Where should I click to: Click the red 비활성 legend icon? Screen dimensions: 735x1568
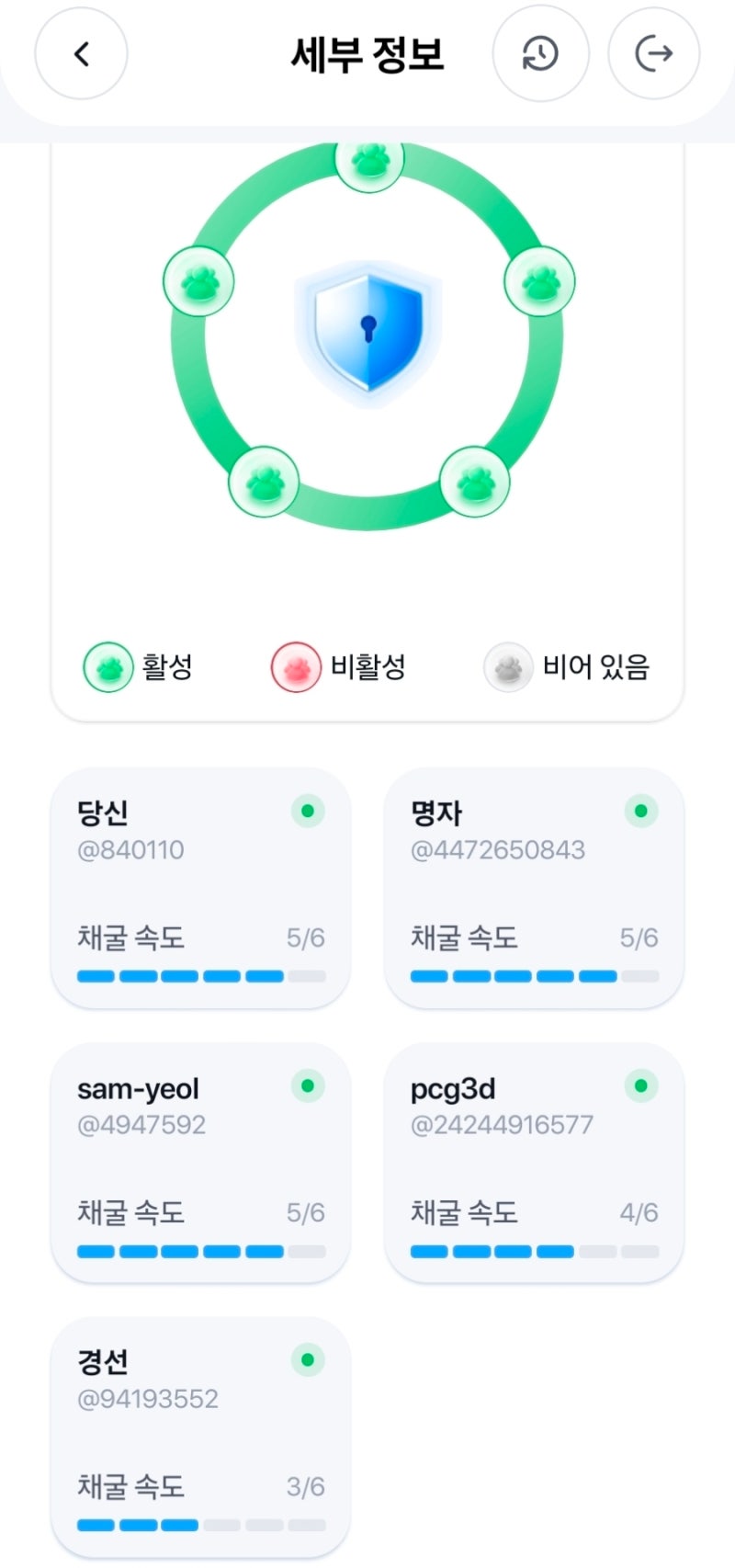296,667
